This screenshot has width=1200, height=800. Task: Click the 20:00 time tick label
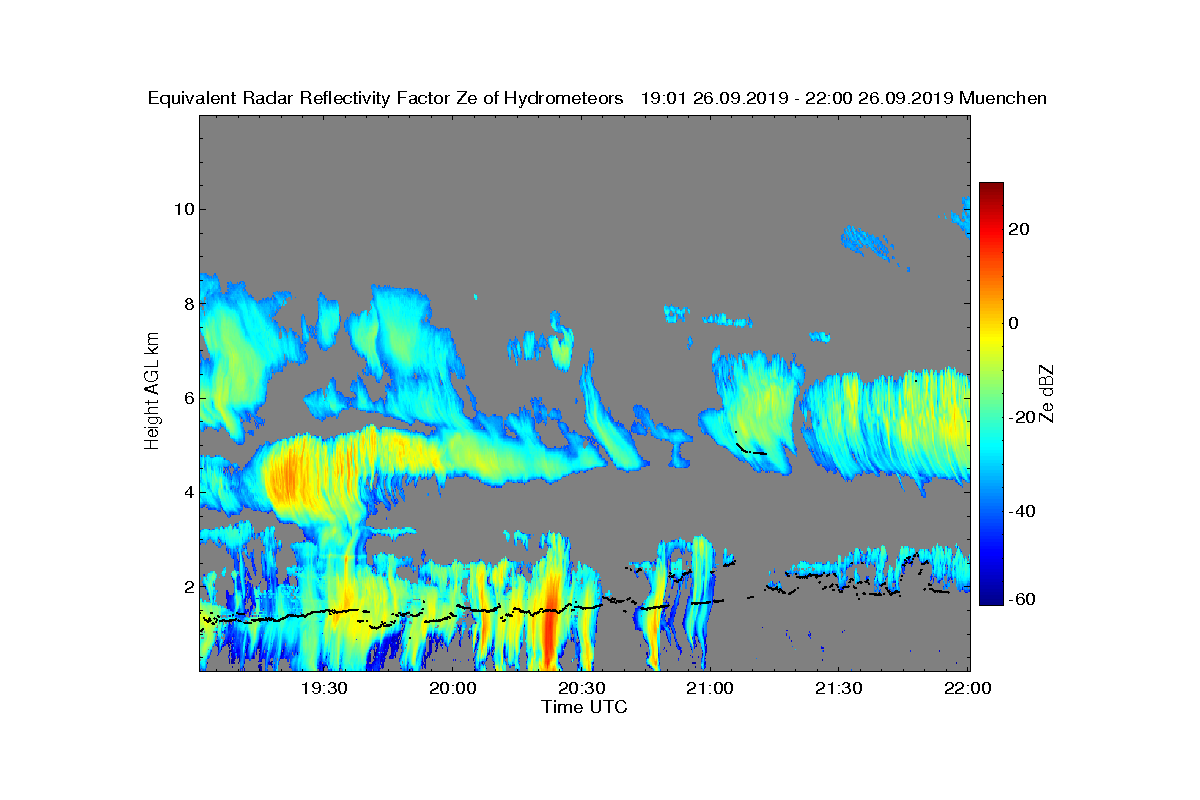pyautogui.click(x=453, y=688)
